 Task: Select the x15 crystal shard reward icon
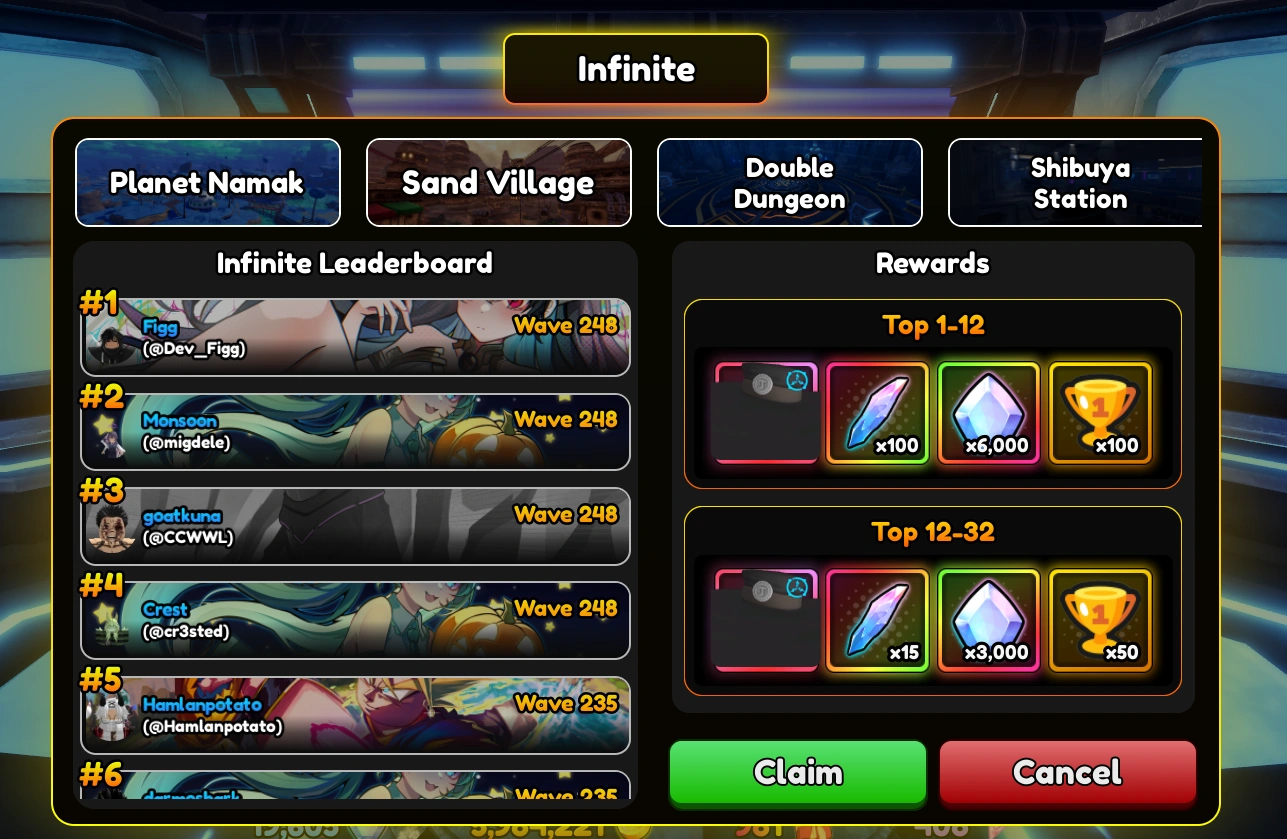(878, 620)
